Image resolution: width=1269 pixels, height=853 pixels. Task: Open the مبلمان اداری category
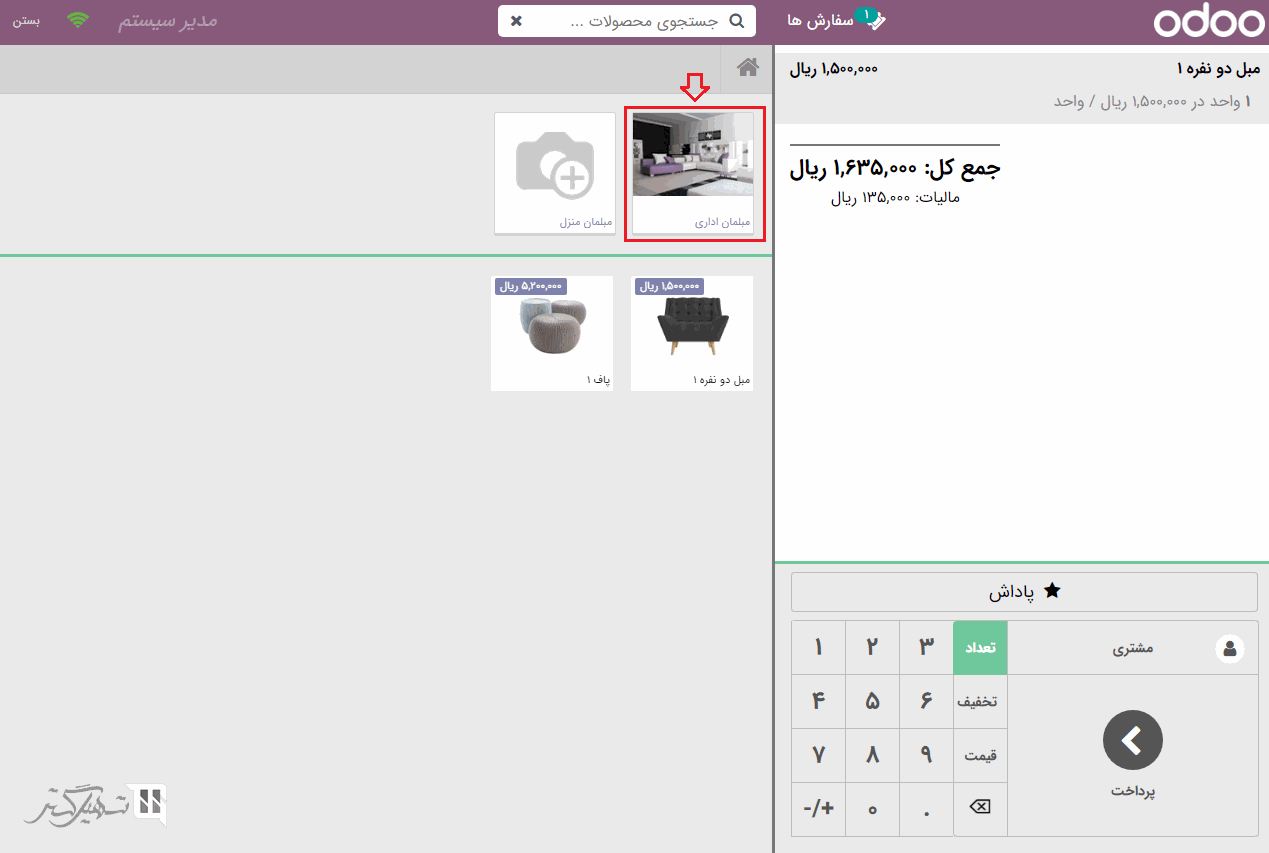(x=693, y=172)
